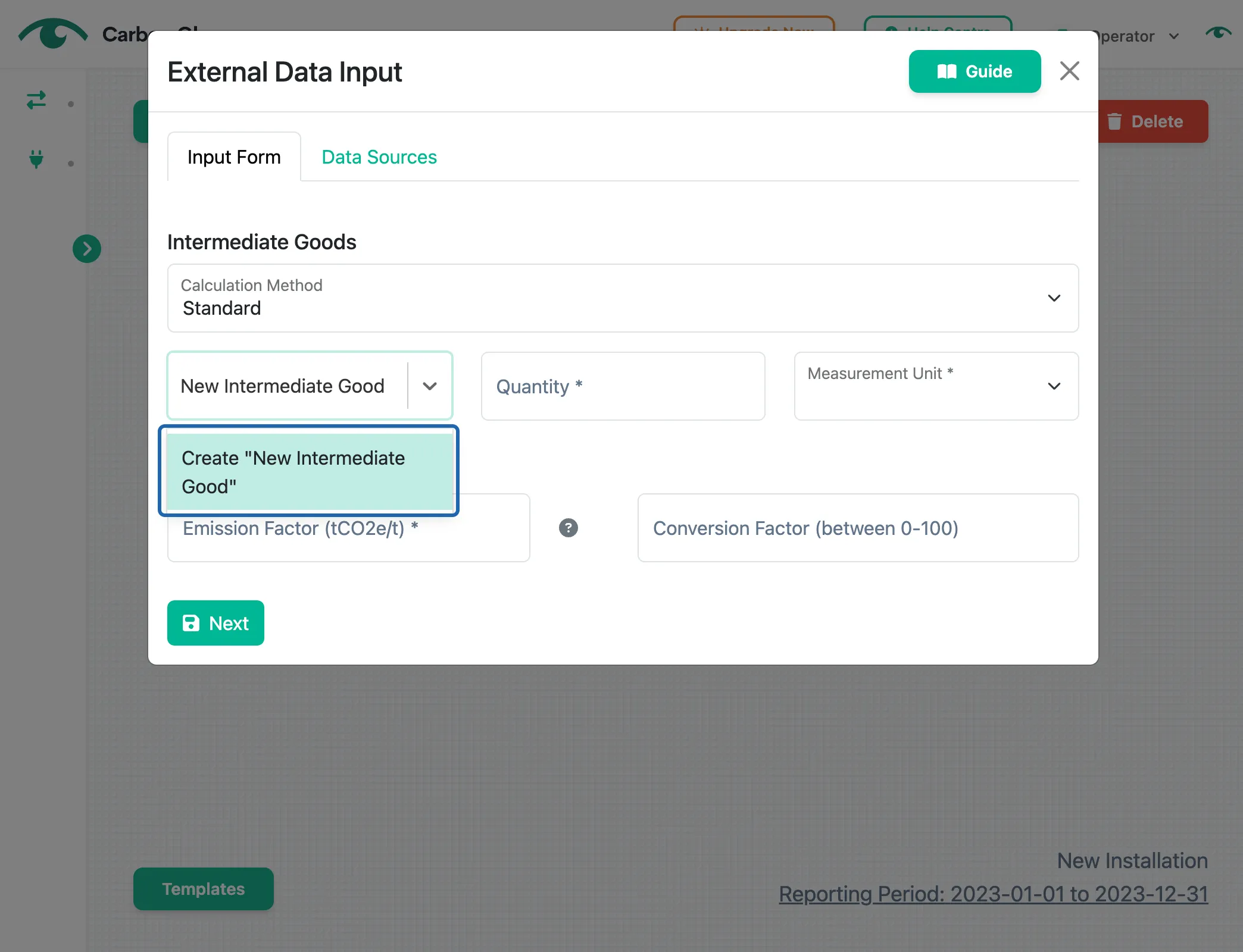Click the Conversion Factor input field

(x=858, y=528)
